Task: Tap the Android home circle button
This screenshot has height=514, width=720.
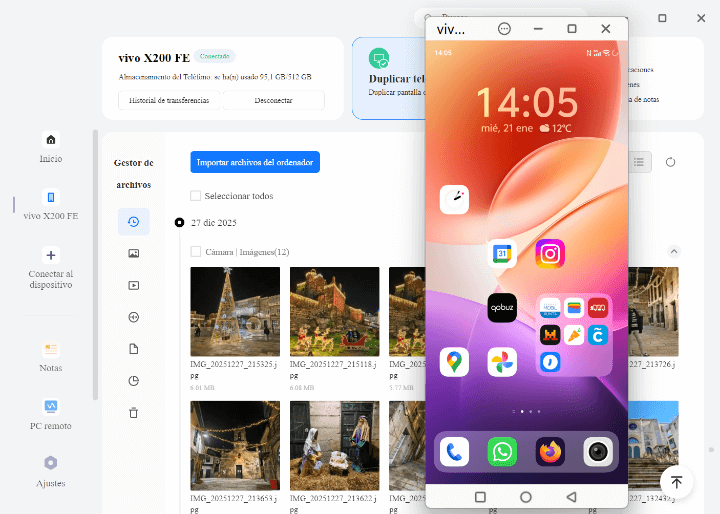Action: coord(526,497)
